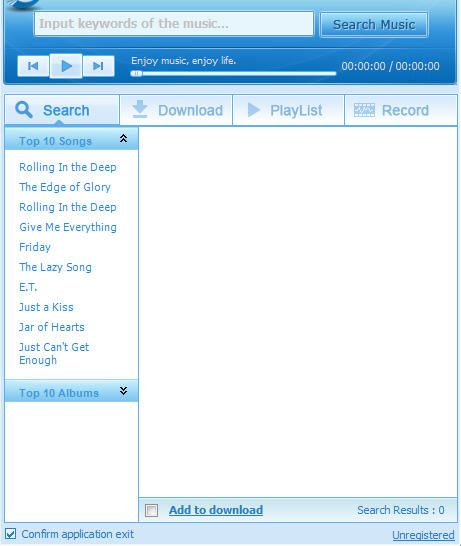
Task: Choose Just a Kiss song
Action: pos(46,307)
